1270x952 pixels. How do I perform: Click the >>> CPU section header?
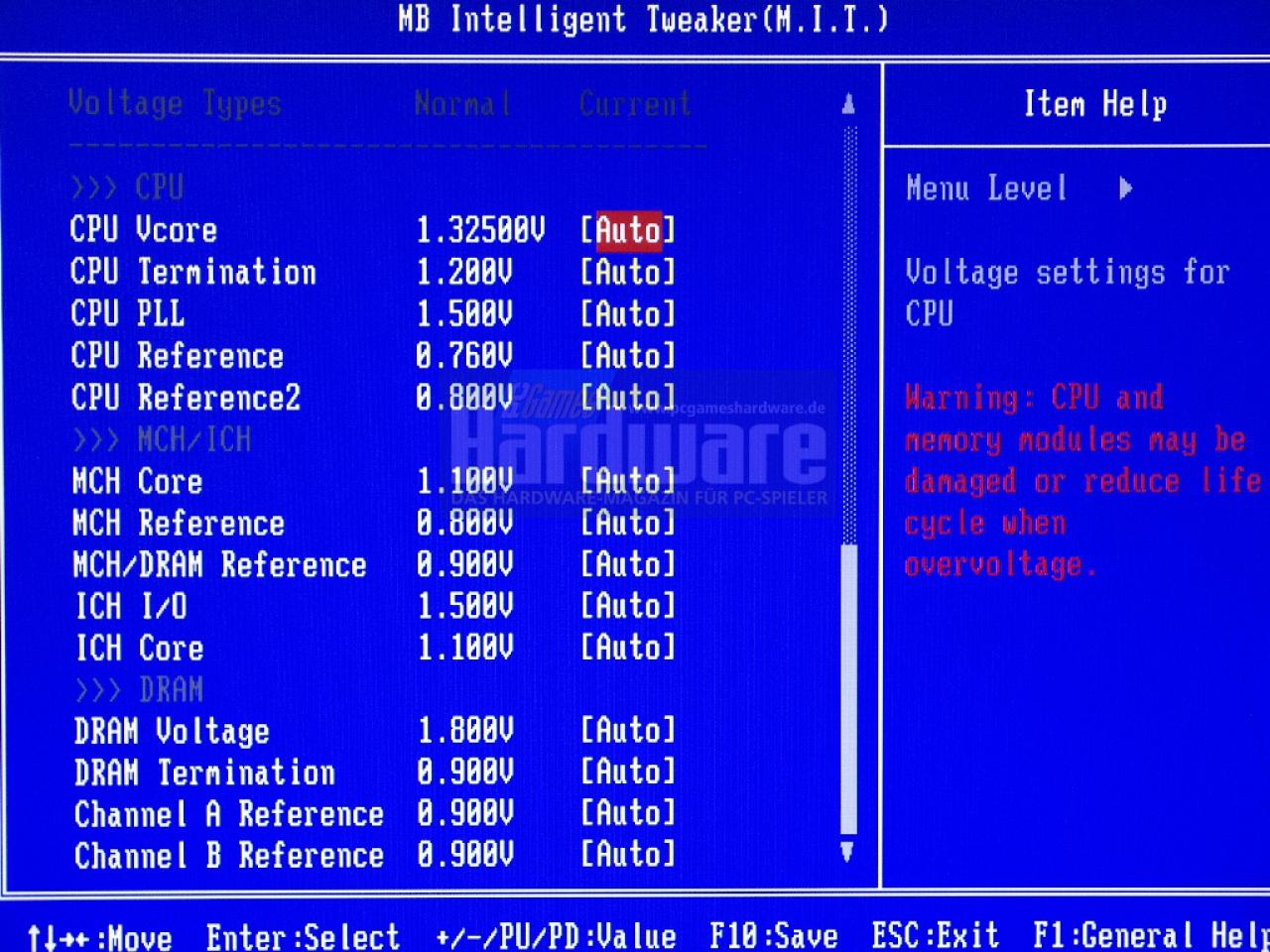pyautogui.click(x=127, y=187)
